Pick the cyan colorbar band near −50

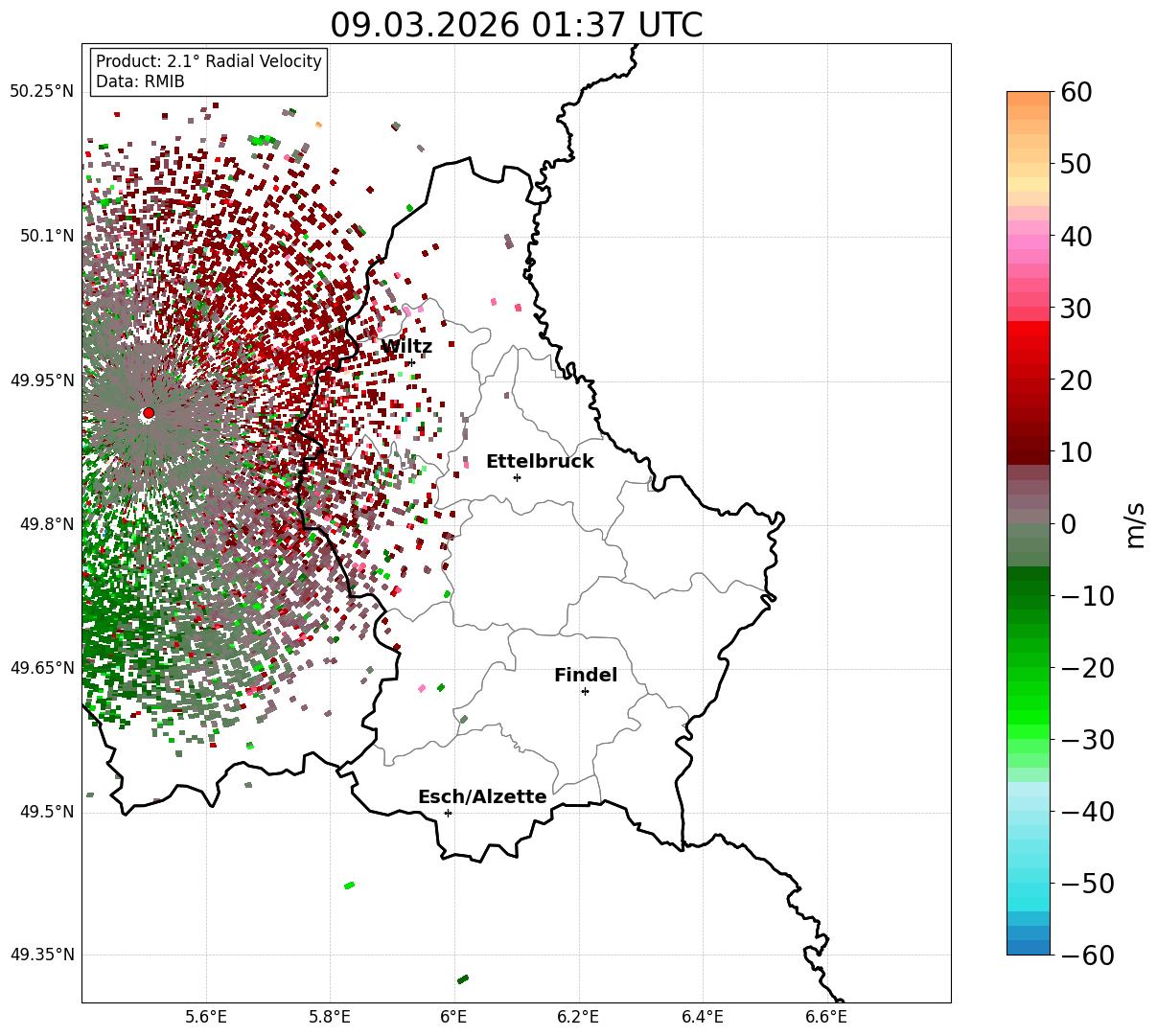1029,889
